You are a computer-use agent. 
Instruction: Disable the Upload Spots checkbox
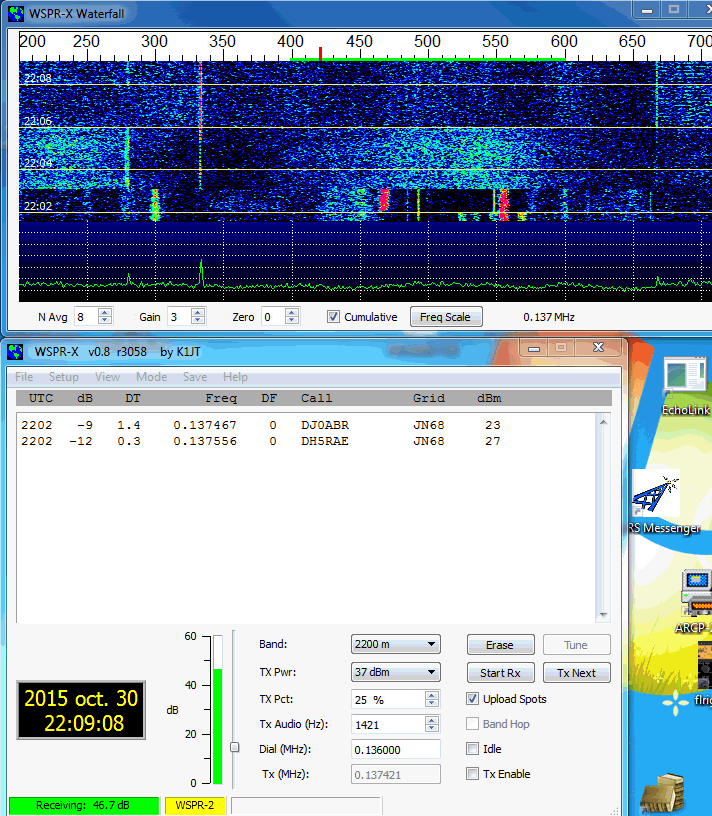472,699
